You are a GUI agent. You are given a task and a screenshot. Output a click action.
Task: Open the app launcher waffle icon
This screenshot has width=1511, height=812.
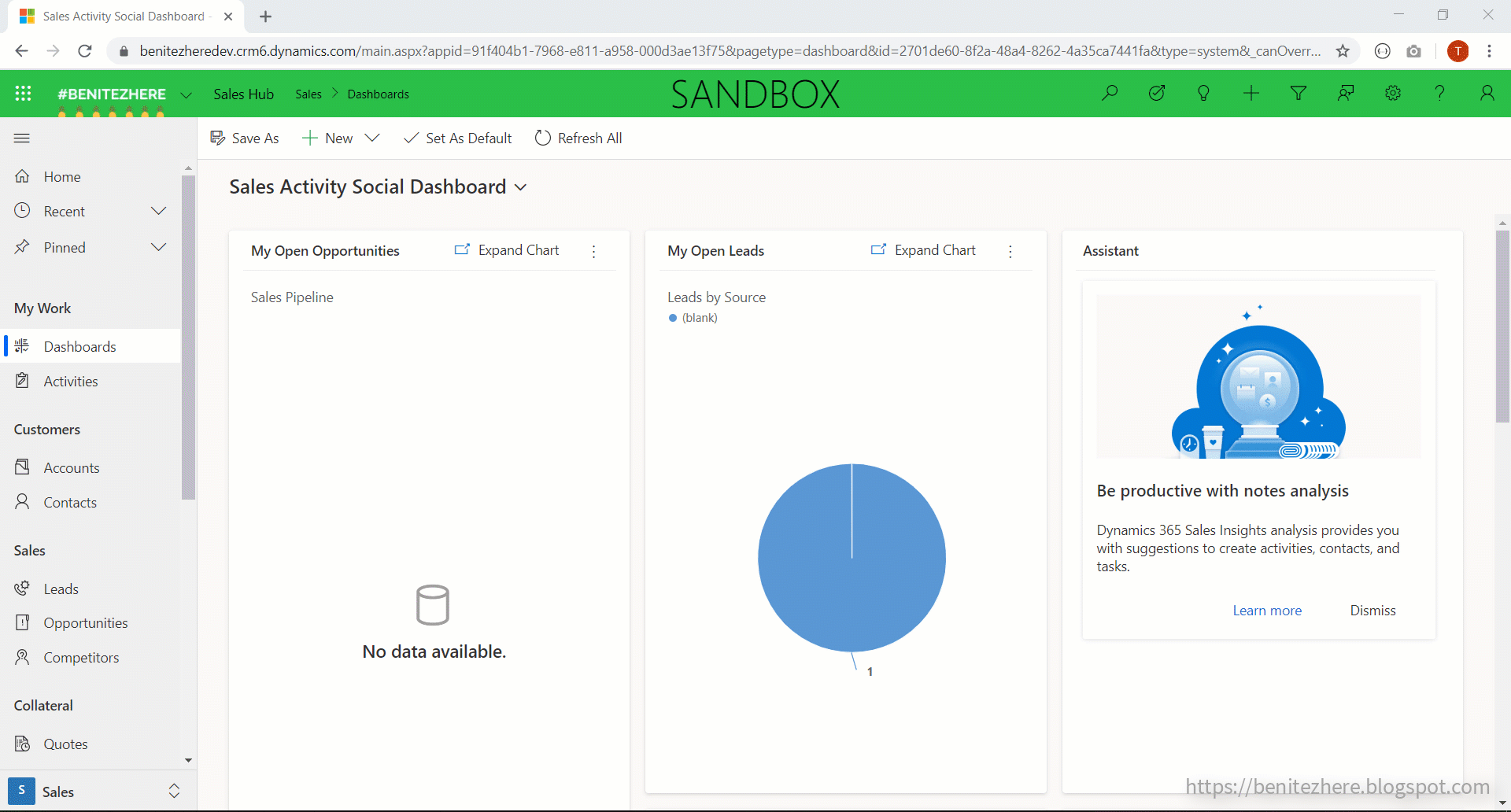24,94
